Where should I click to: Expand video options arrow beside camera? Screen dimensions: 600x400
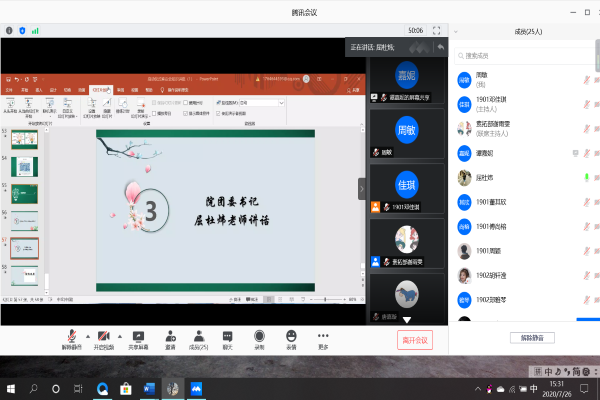click(x=119, y=336)
